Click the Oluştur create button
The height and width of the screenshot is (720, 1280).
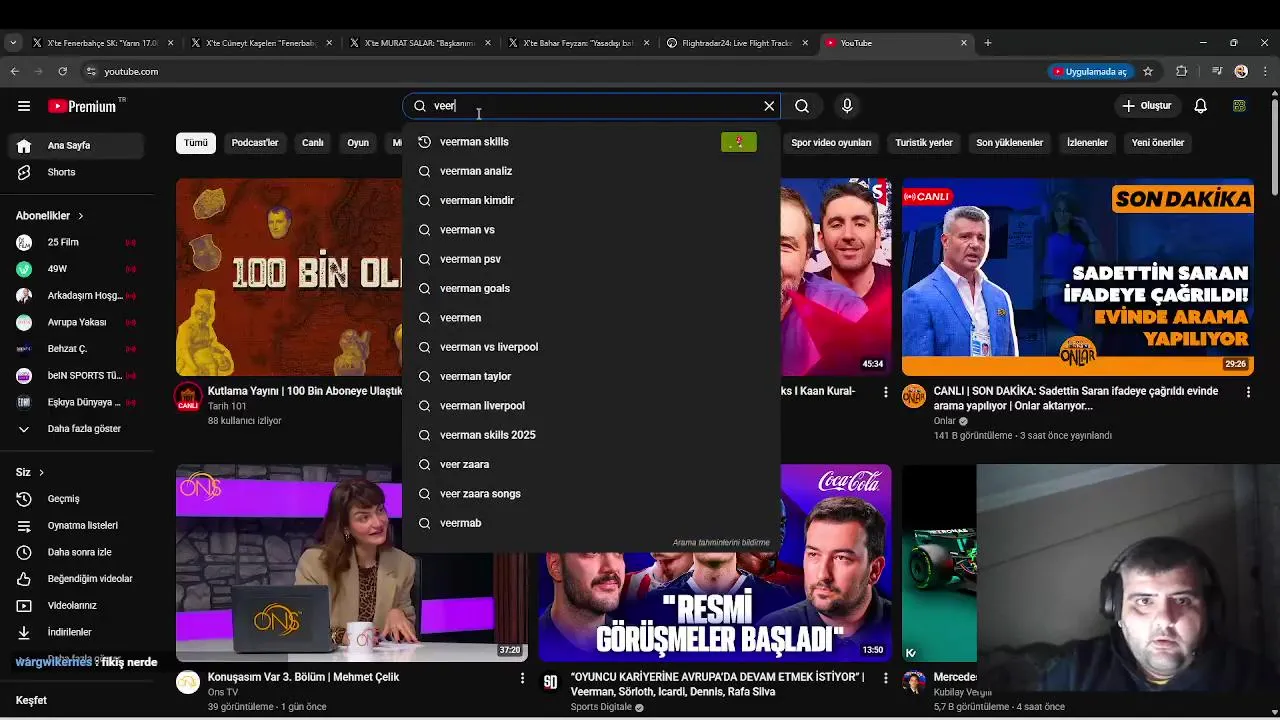1146,106
